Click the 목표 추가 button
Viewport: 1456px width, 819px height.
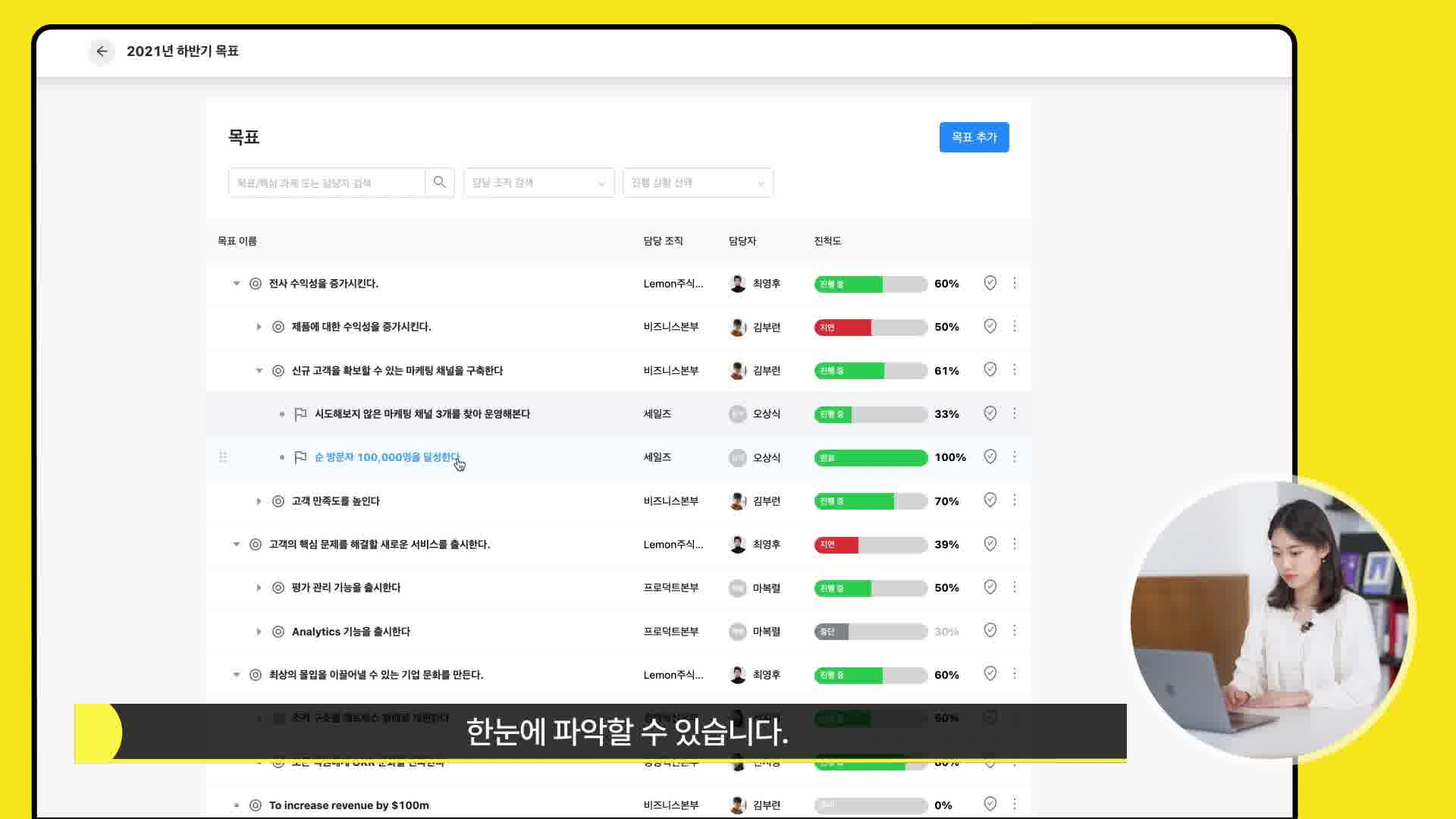point(974,137)
